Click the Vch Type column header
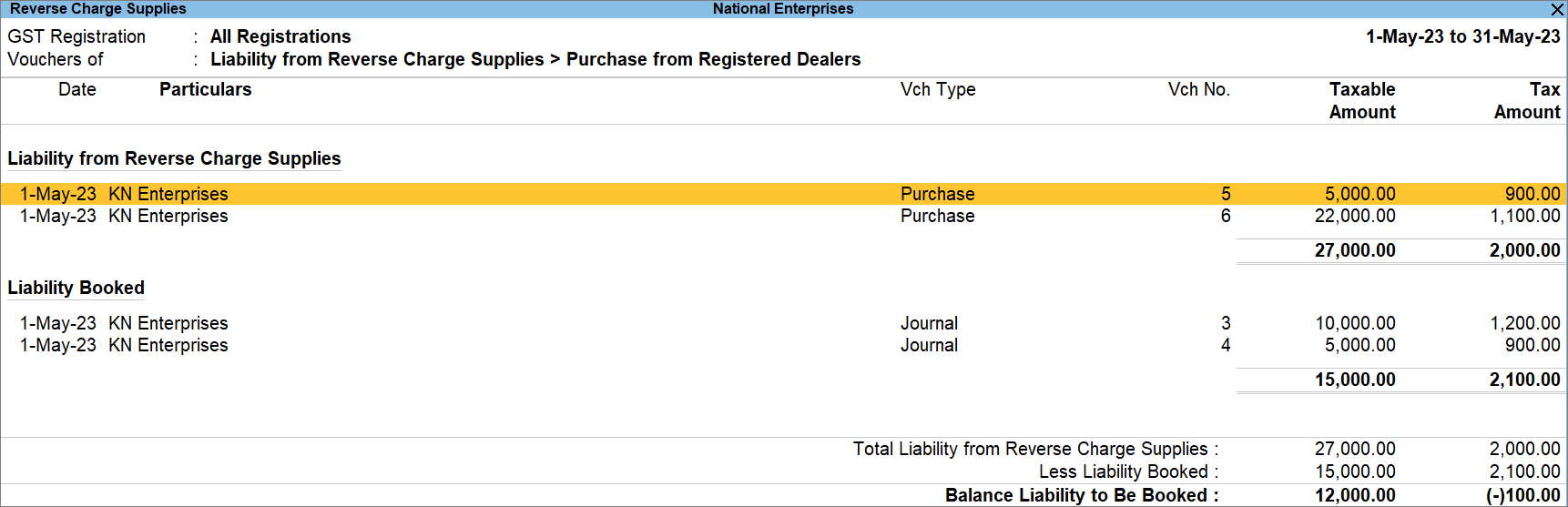This screenshot has width=1568, height=507. pos(937,89)
